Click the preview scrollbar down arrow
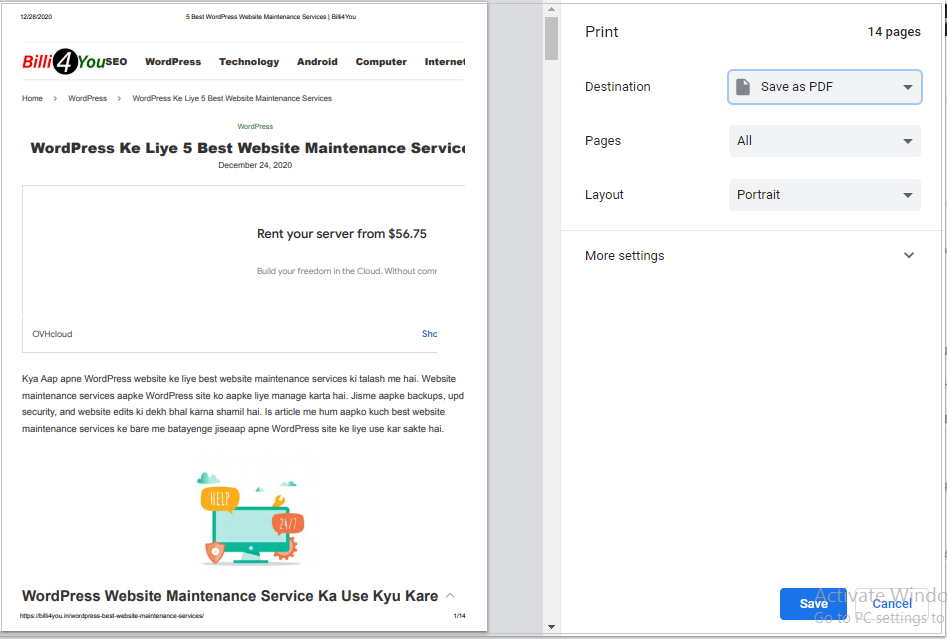The image size is (947, 639). click(x=551, y=627)
